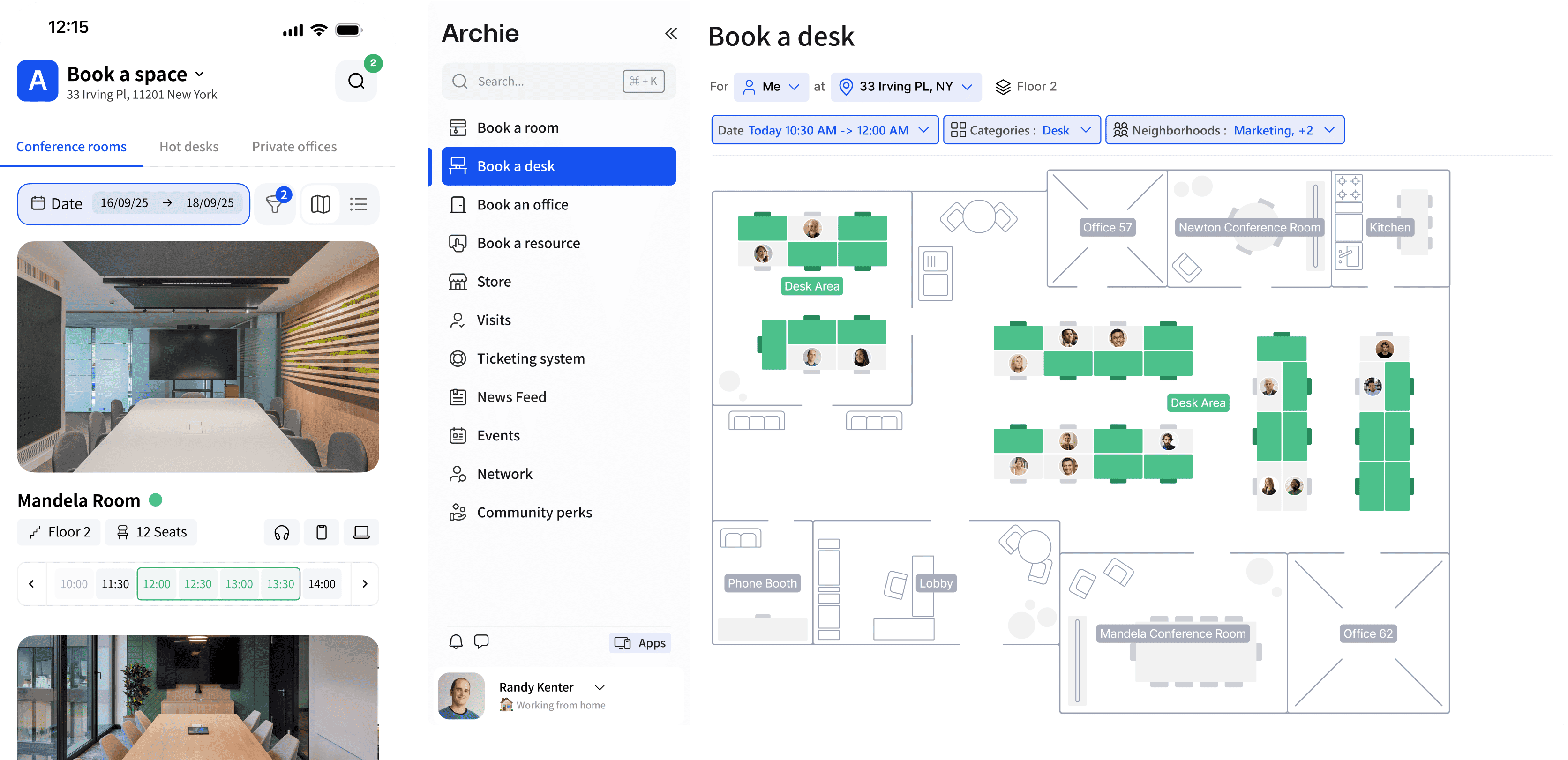Open Book a resource
Viewport: 1568px width, 760px height.
(528, 243)
